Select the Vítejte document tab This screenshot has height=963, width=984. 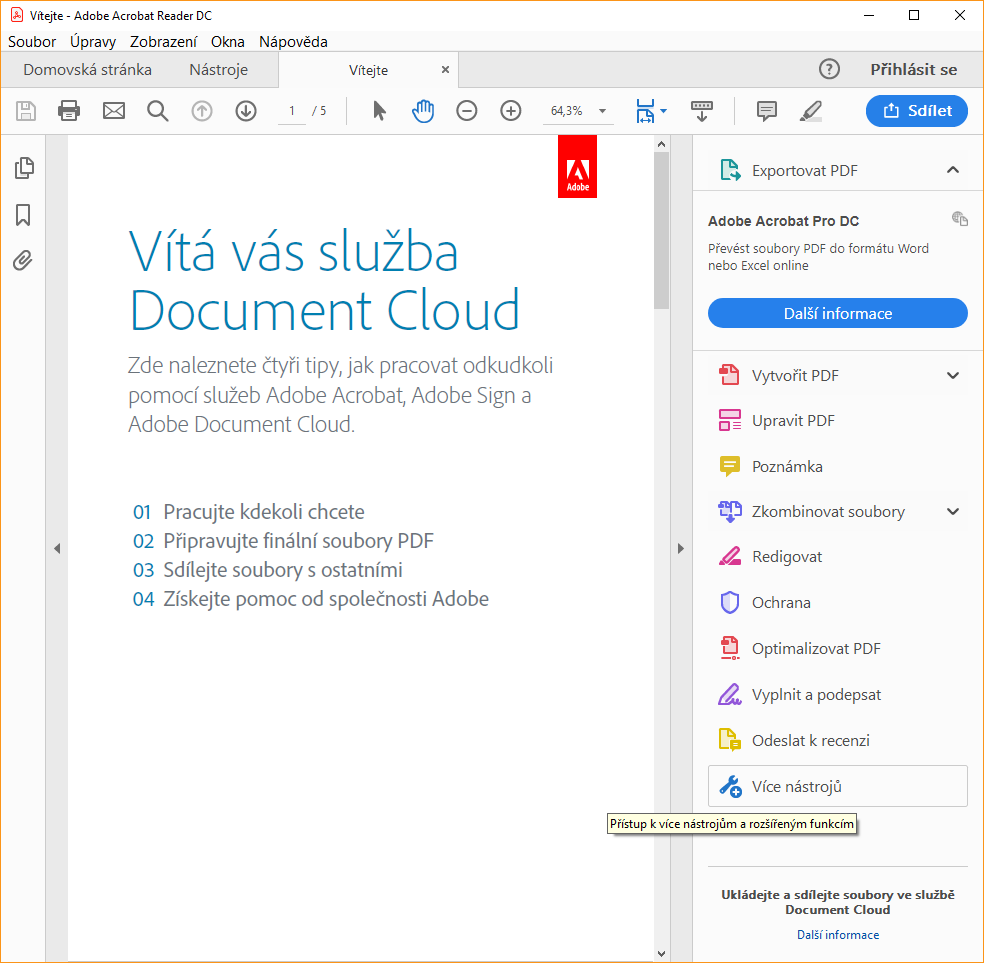[368, 70]
